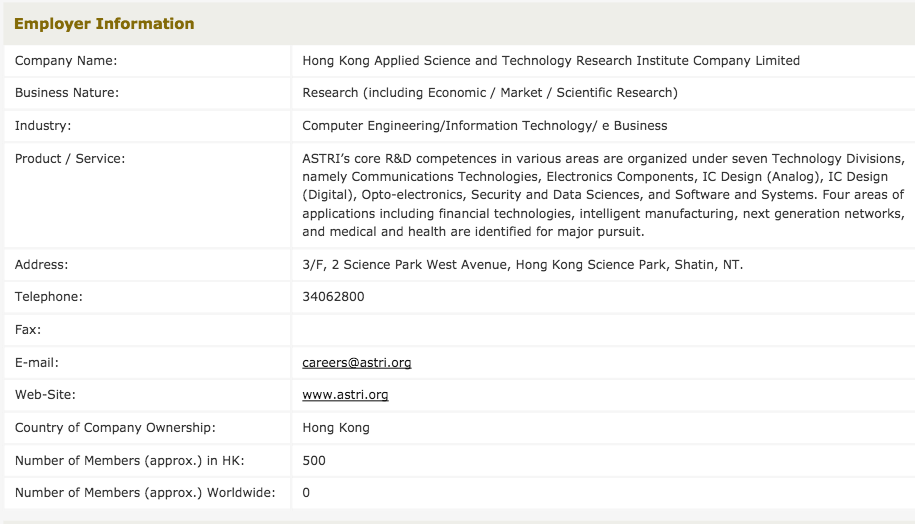Click the Hong Kong ownership value
The width and height of the screenshot is (915, 524).
(335, 428)
